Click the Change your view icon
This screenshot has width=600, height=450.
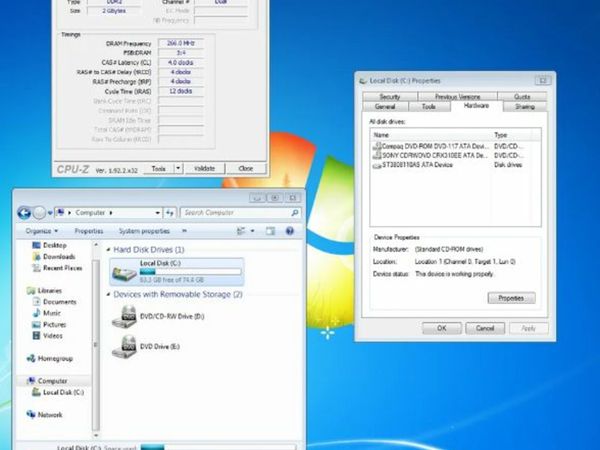click(x=241, y=231)
